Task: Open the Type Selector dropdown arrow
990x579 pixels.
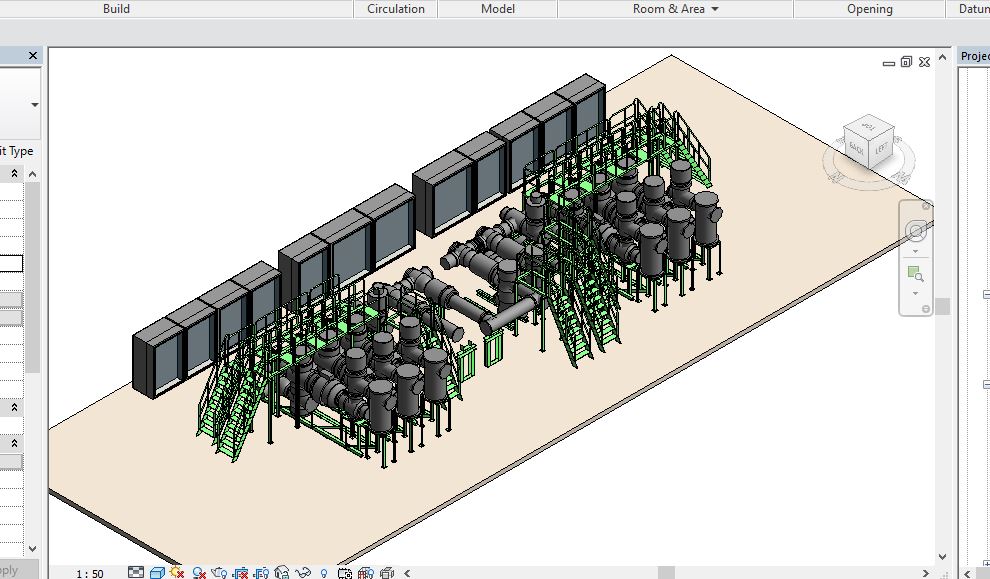Action: point(34,105)
